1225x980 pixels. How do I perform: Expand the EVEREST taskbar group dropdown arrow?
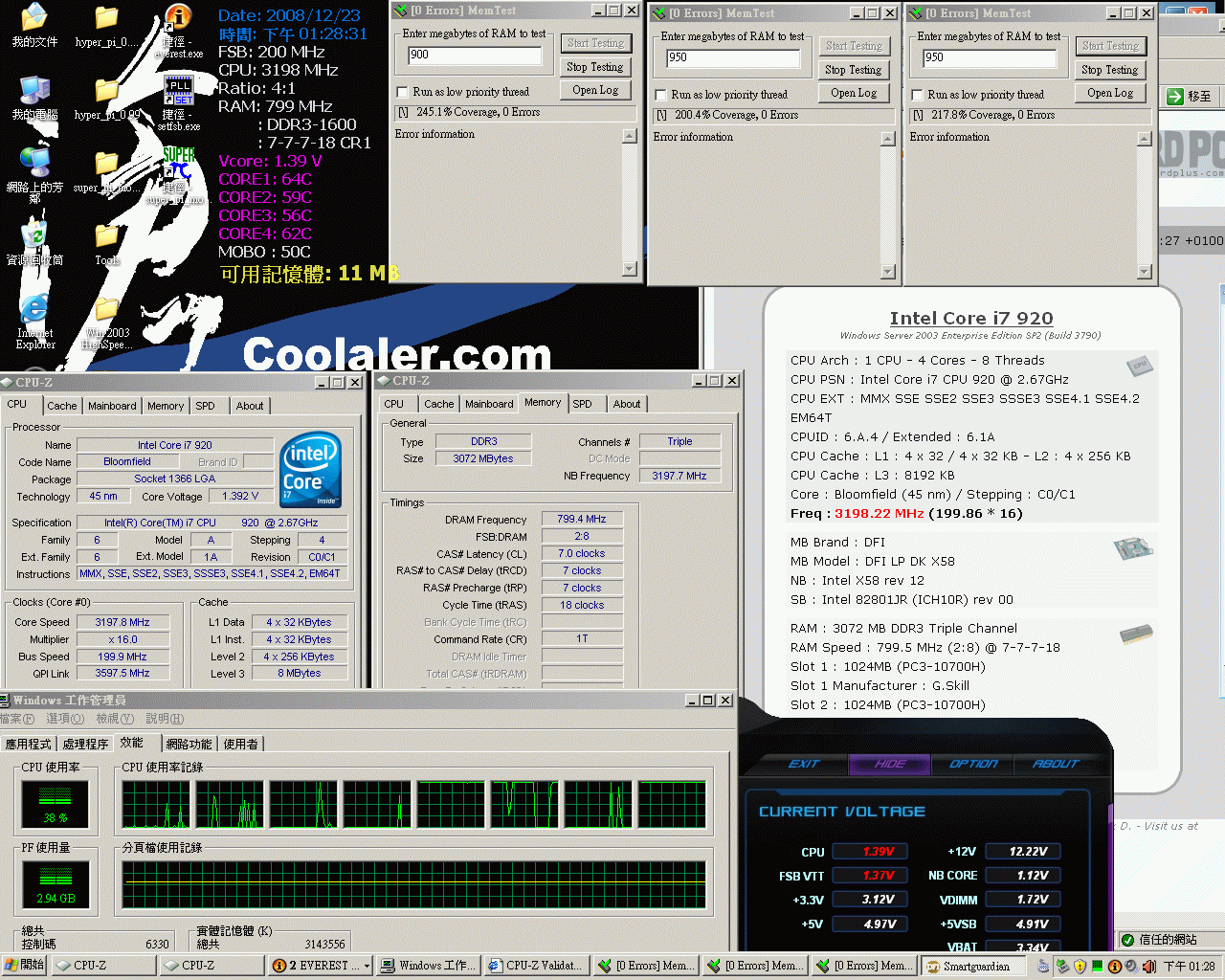click(x=367, y=967)
